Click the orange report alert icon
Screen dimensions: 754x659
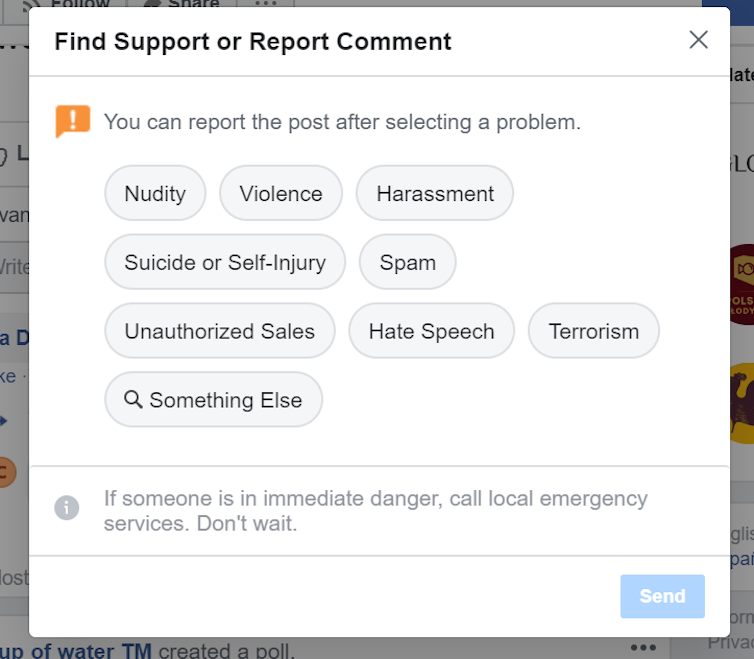point(73,121)
